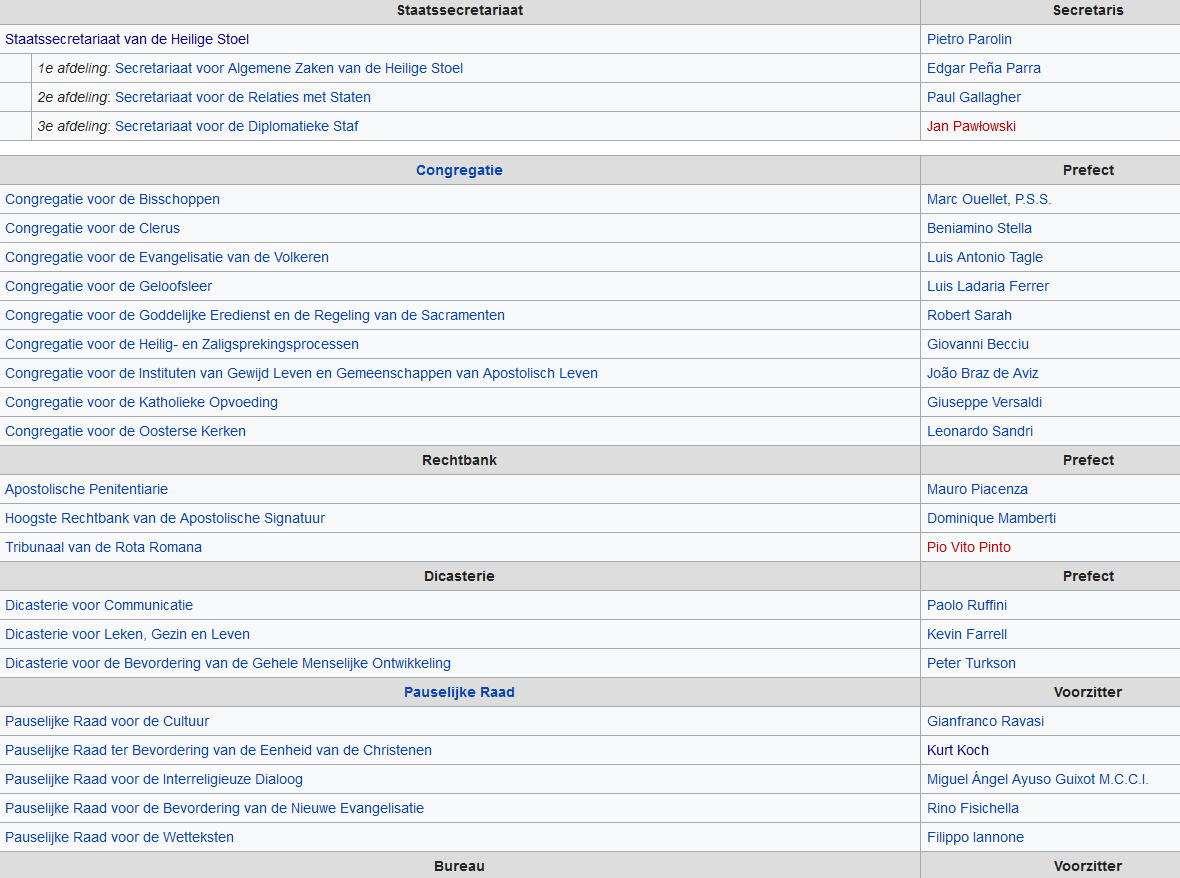The width and height of the screenshot is (1180, 878).
Task: Click Miguel Ángel Ayuso Guixot M.C.C.I. link
Action: pos(1037,779)
